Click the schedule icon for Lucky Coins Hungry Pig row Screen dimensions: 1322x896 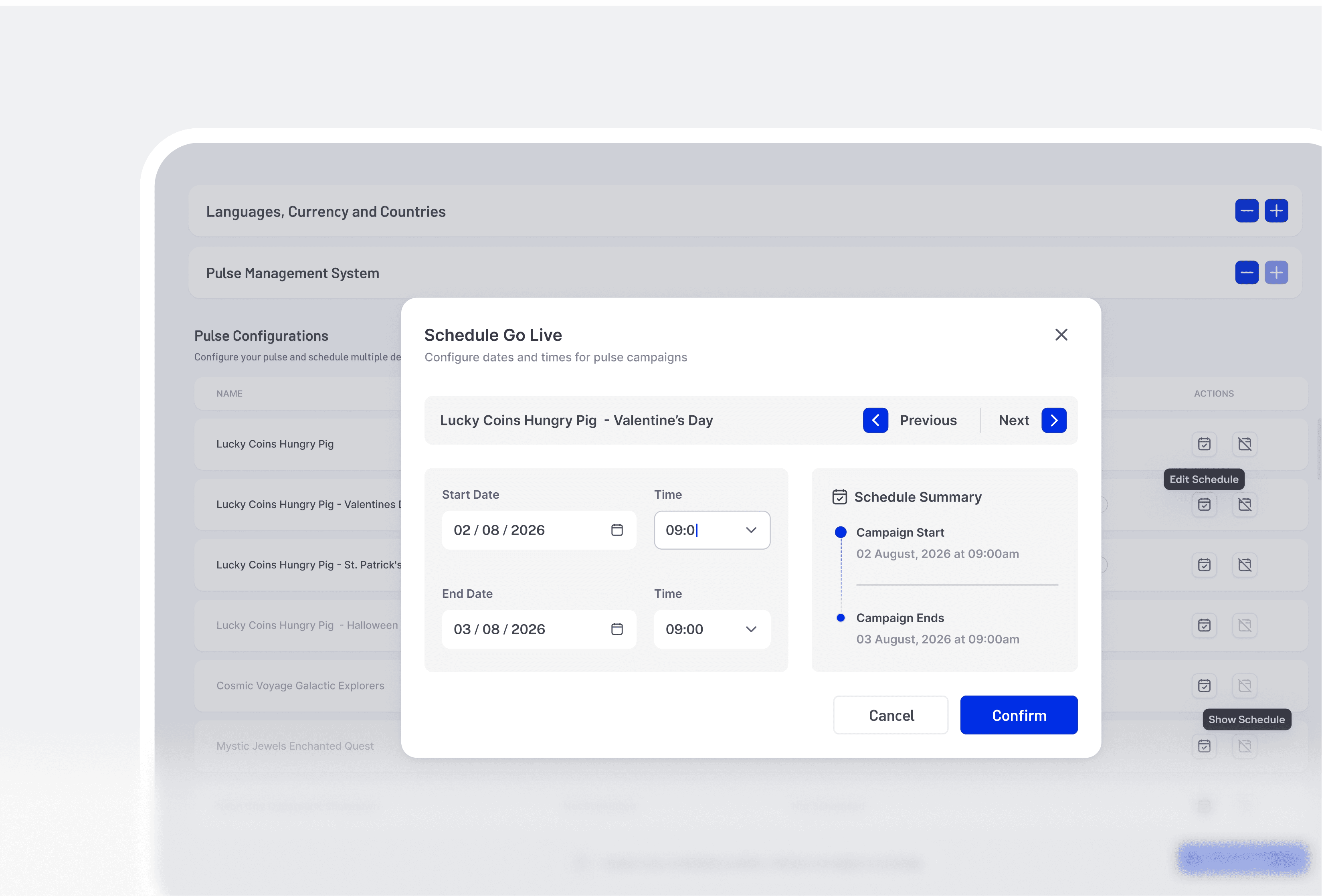point(1204,444)
